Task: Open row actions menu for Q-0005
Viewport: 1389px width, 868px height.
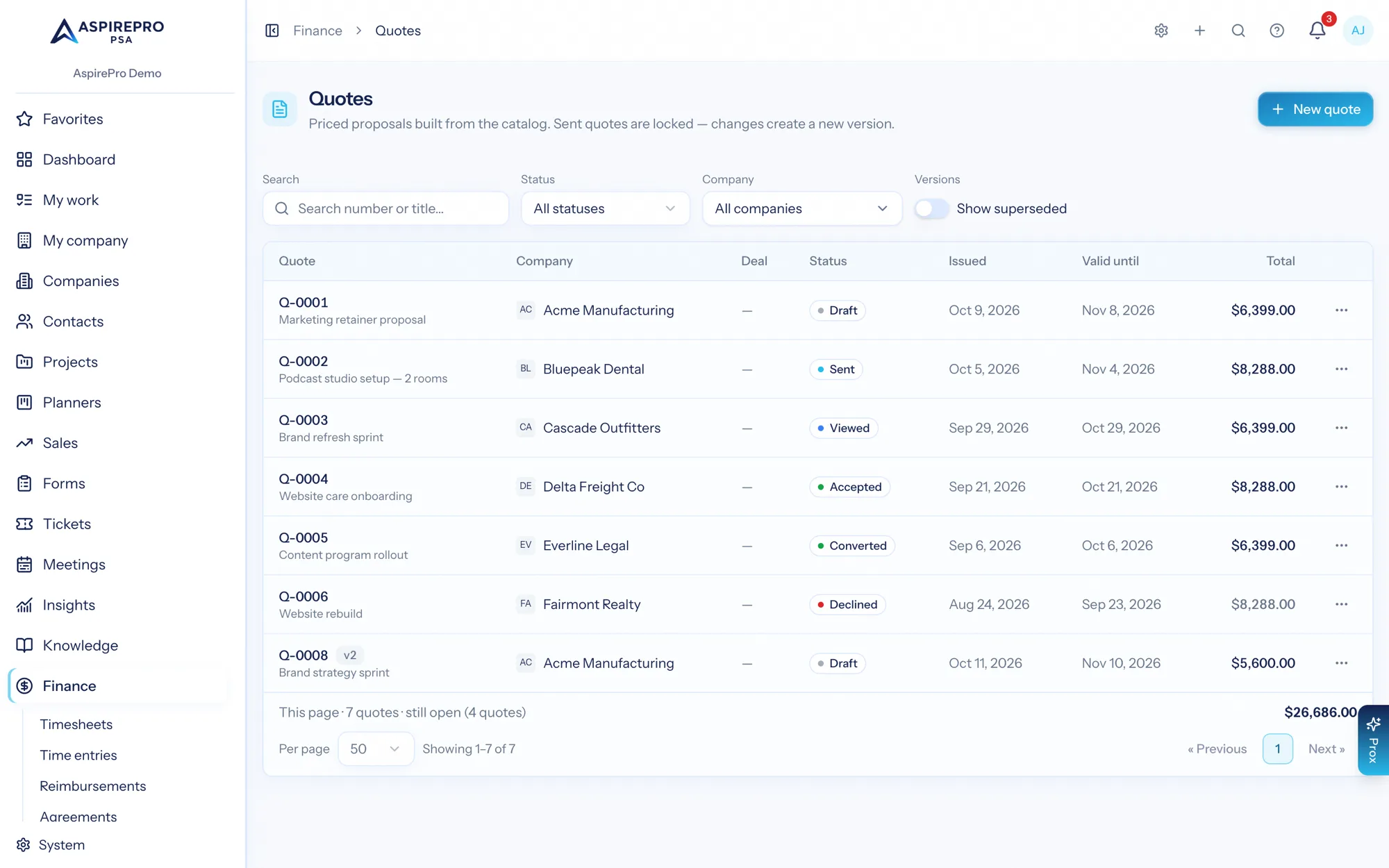Action: click(x=1341, y=545)
